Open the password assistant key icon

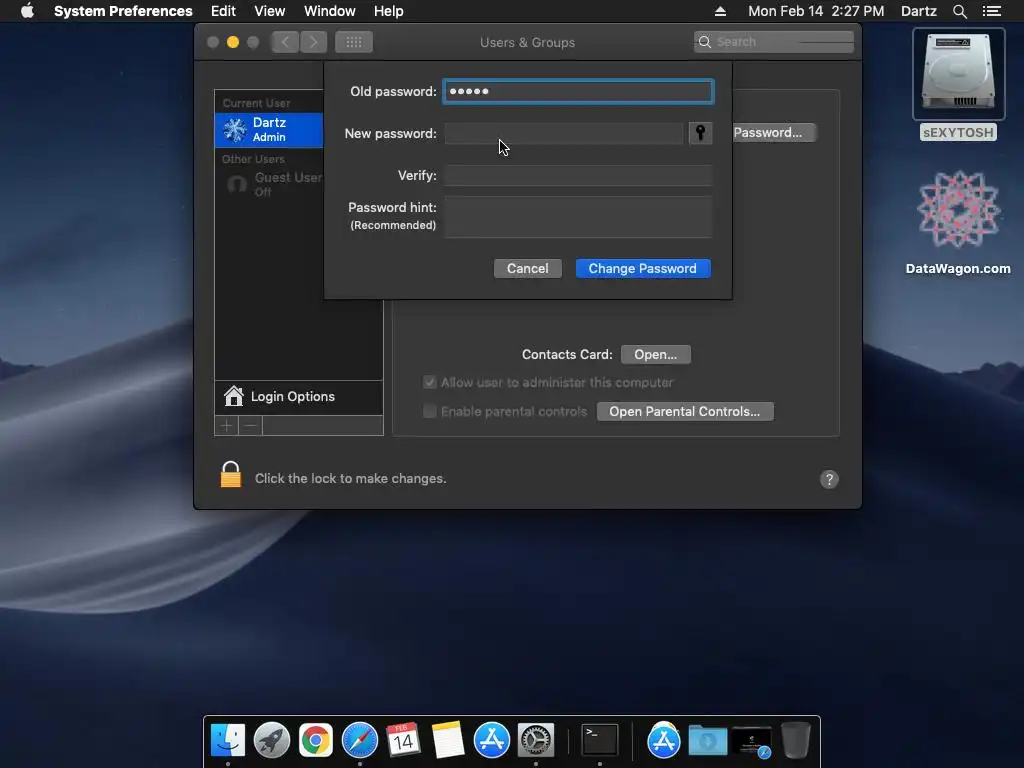[700, 133]
